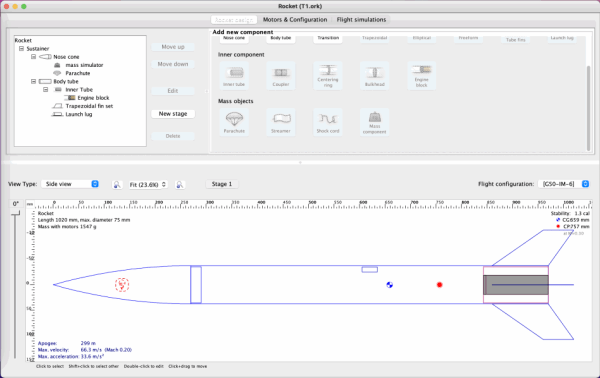This screenshot has height=378, width=600.
Task: Collapse the Sustainer tree node
Action: (x=21, y=49)
